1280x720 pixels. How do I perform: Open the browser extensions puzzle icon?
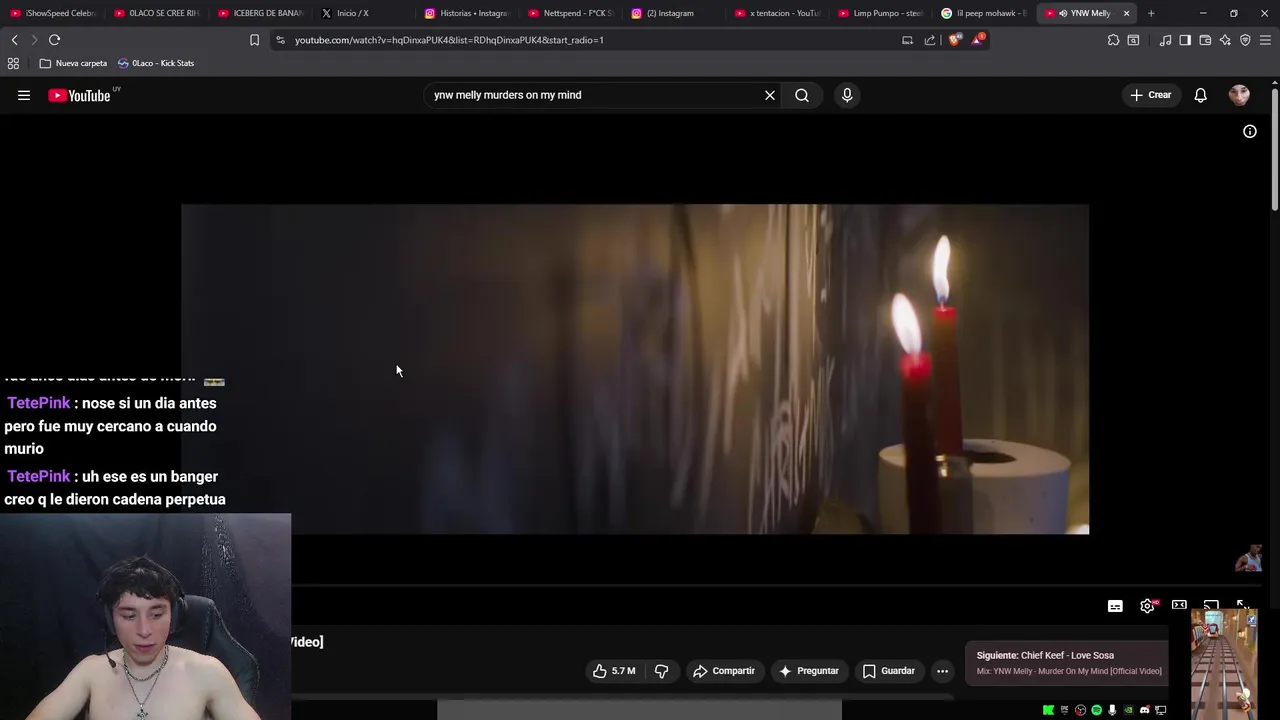[1113, 40]
